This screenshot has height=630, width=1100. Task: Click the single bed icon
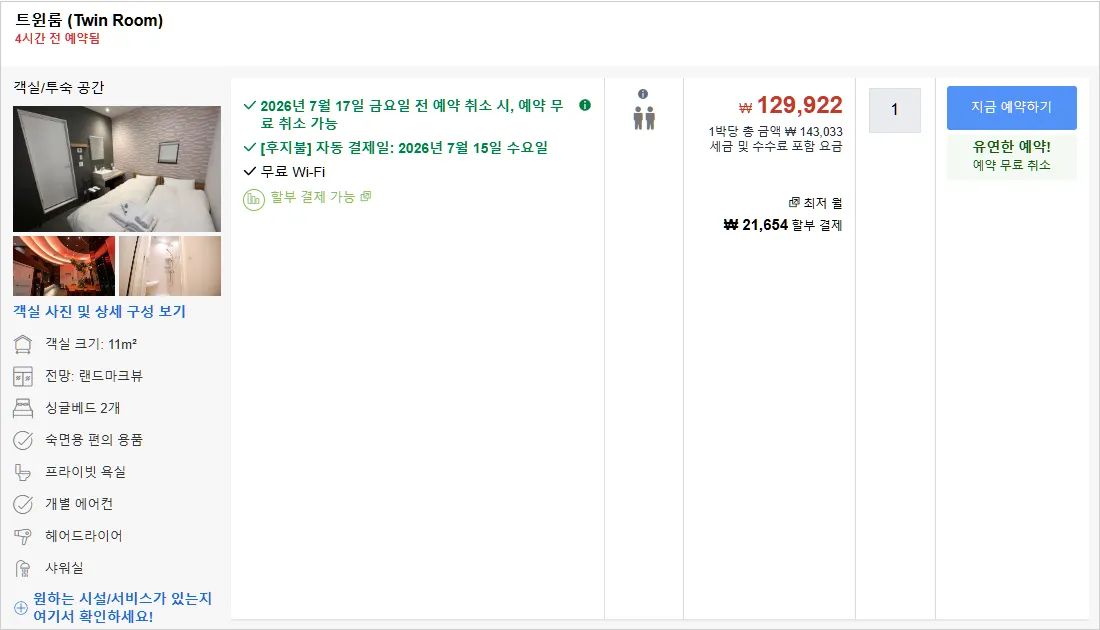pyautogui.click(x=23, y=408)
